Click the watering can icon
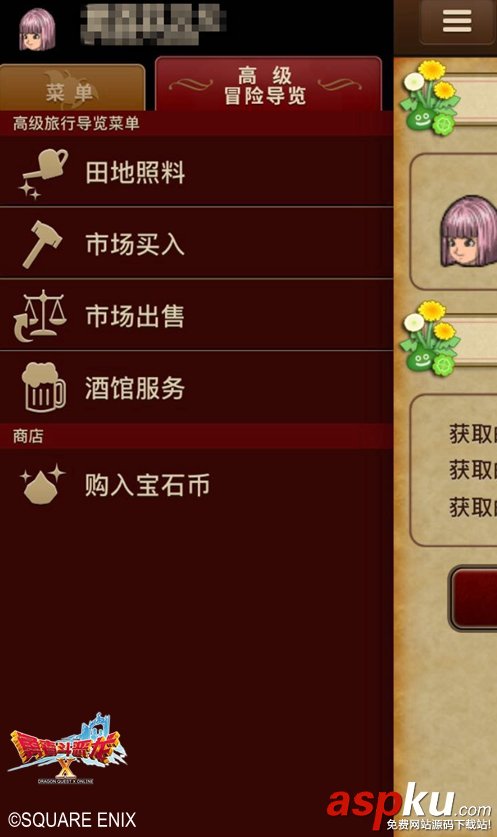The image size is (497, 837). [45, 173]
